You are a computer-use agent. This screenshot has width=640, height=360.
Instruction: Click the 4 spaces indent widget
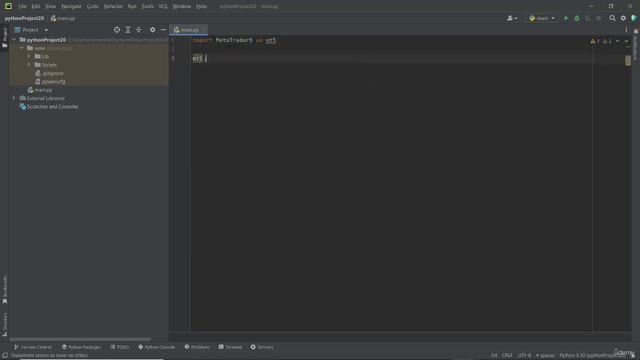click(x=545, y=356)
